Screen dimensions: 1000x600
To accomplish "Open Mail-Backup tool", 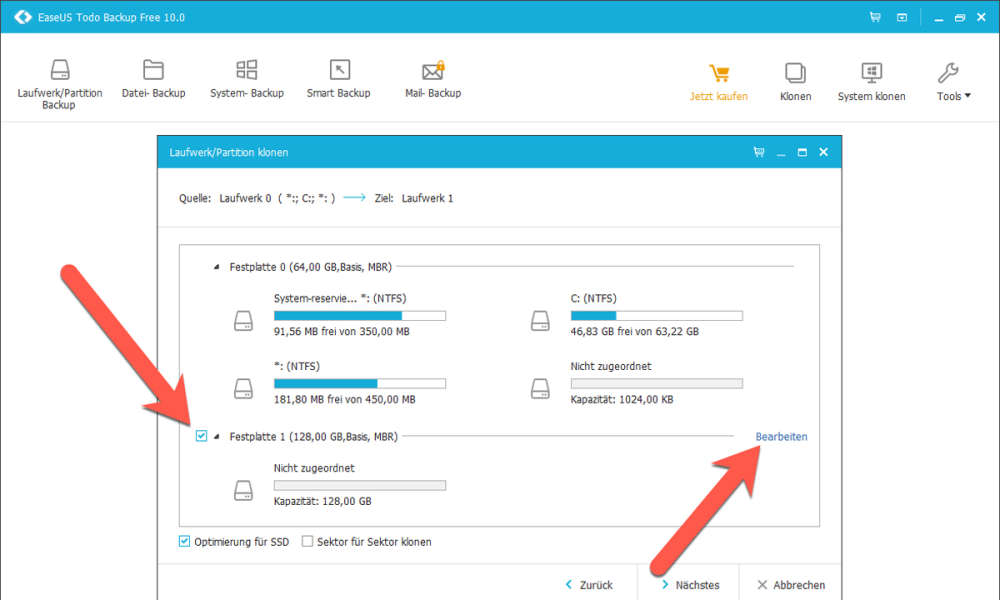I will coord(433,79).
